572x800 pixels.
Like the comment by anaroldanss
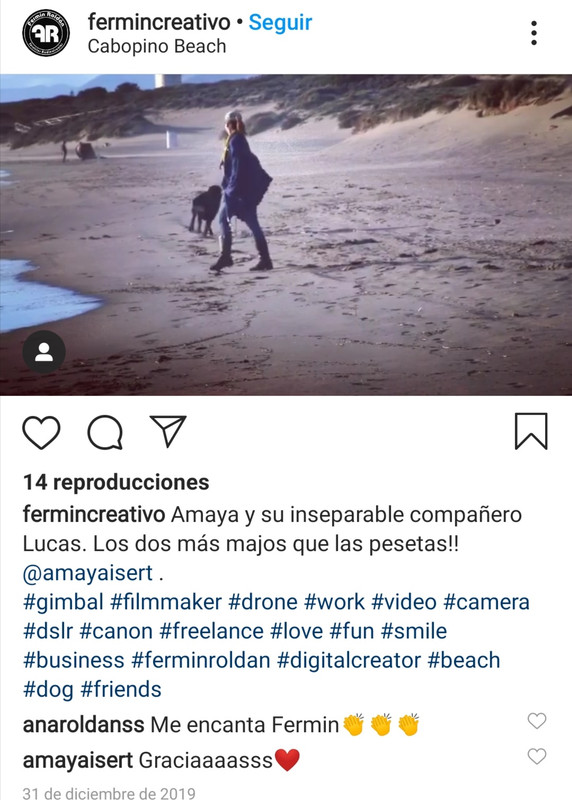click(537, 721)
